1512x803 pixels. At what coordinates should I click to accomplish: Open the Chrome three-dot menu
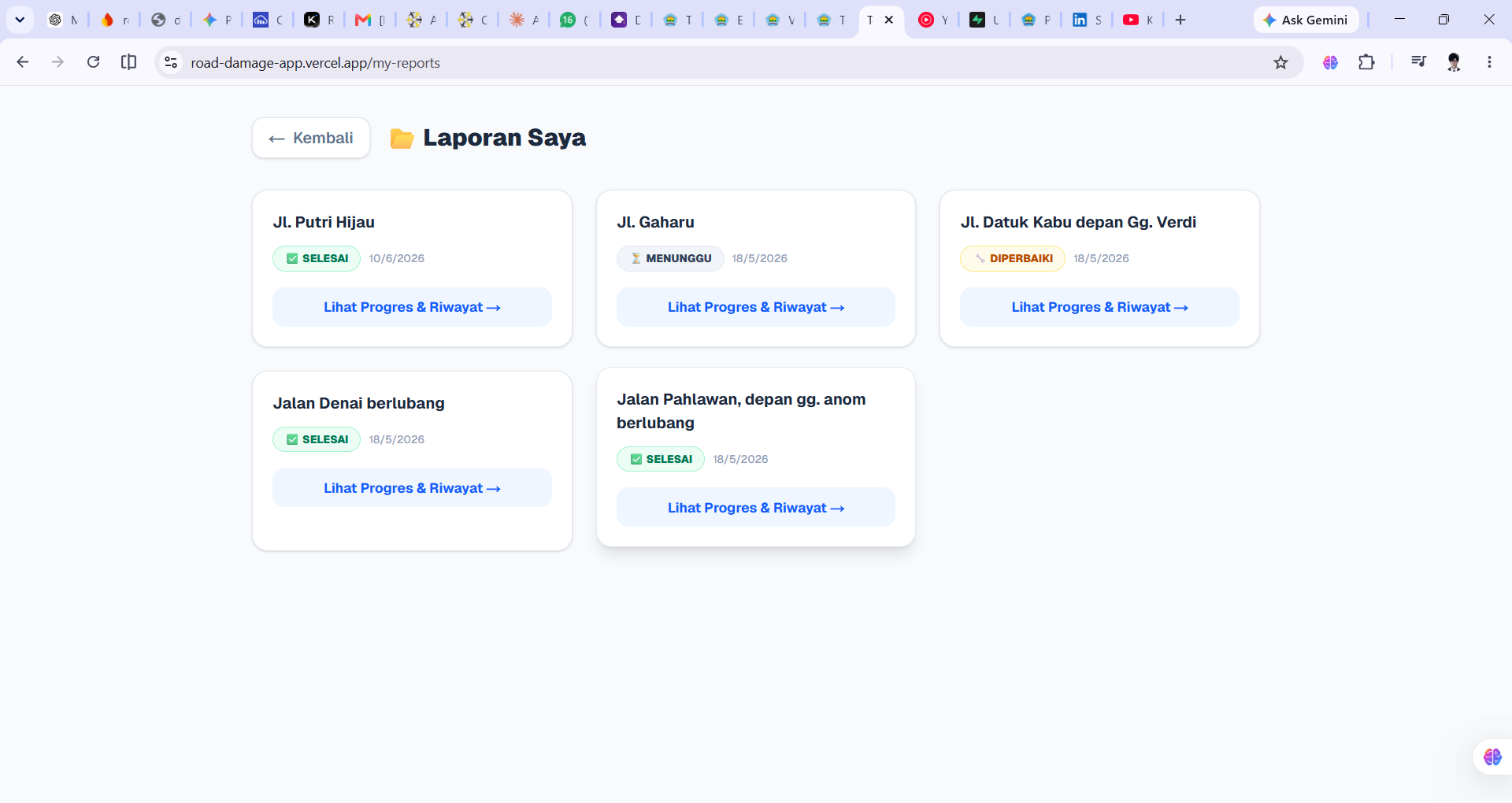1489,62
